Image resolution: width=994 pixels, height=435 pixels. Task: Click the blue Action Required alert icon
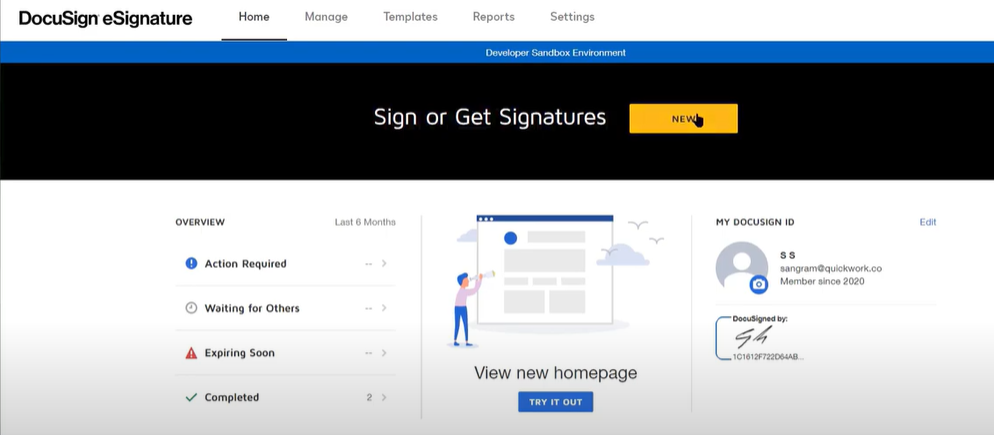[191, 263]
